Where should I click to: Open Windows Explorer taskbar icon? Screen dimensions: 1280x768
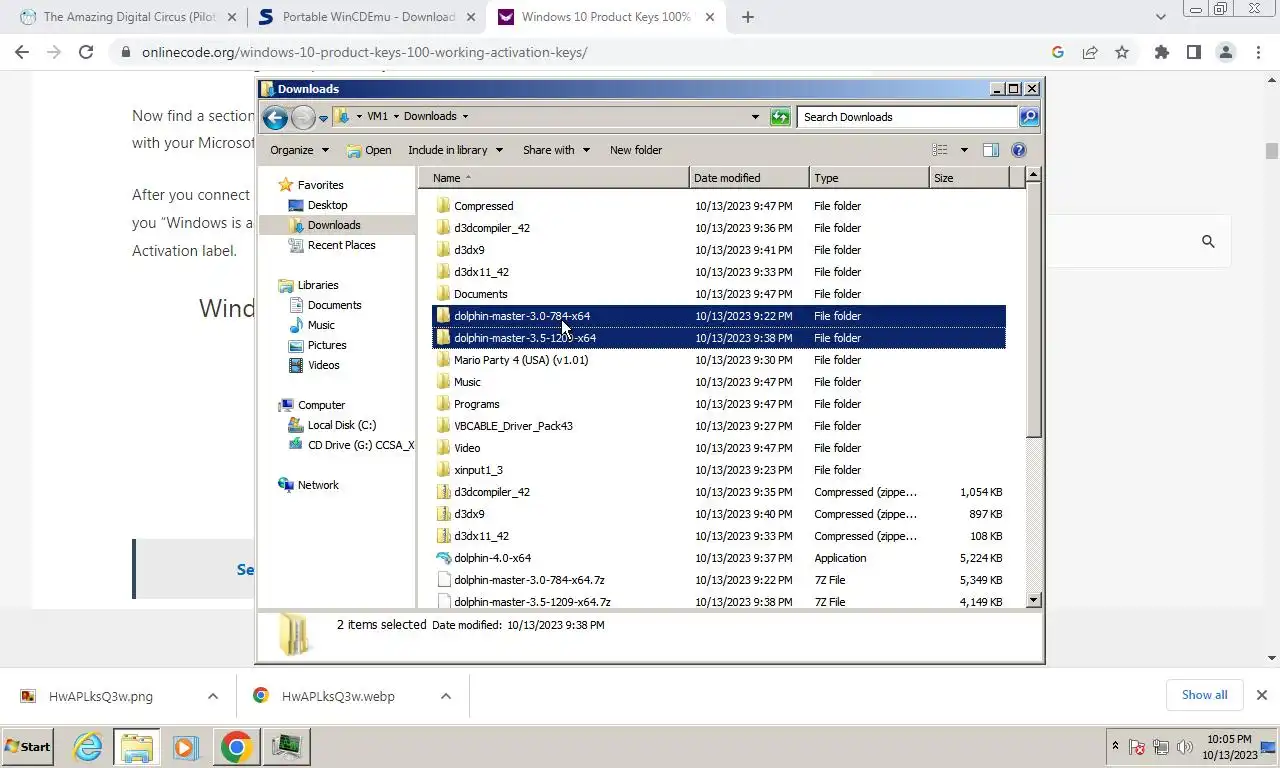pyautogui.click(x=137, y=747)
